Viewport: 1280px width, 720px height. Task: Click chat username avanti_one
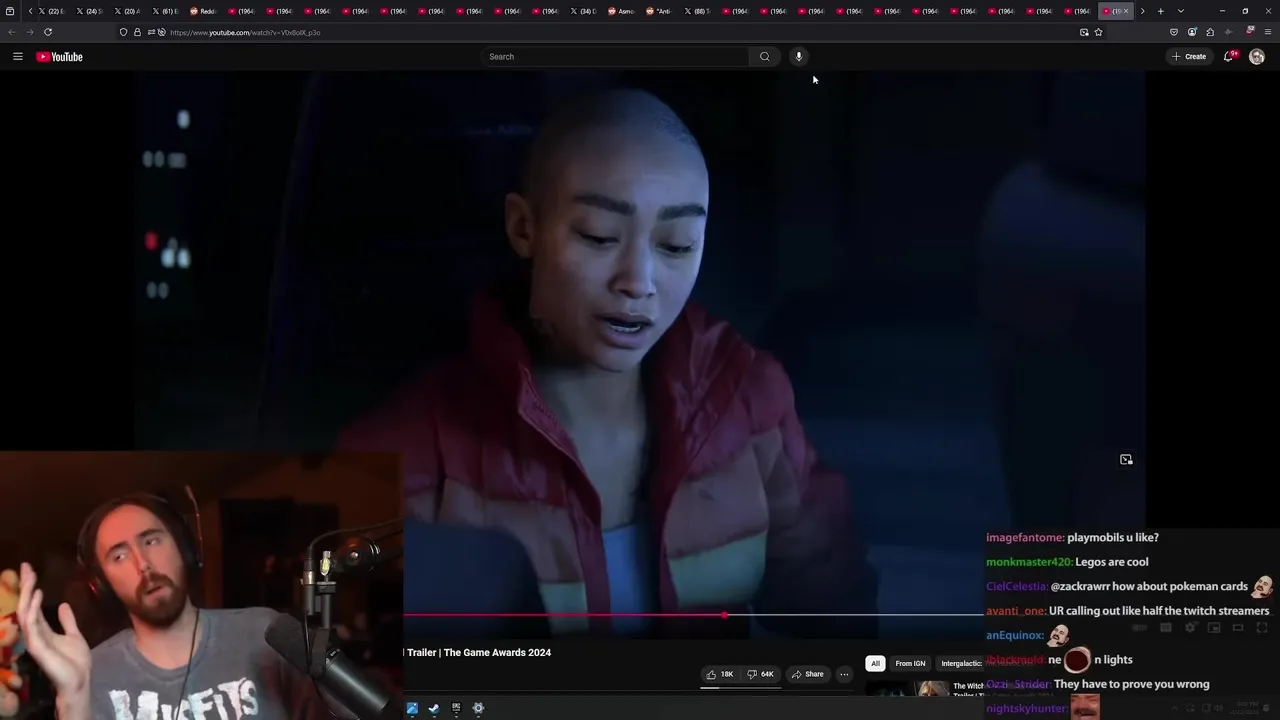point(1016,611)
